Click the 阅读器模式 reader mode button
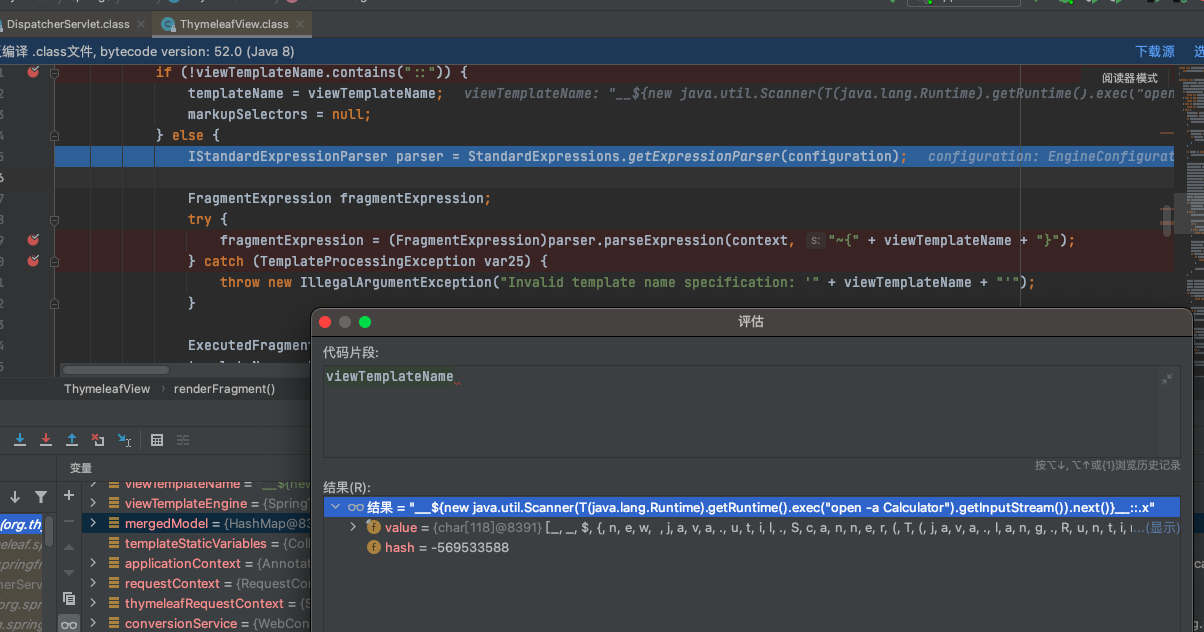 [x=1129, y=78]
